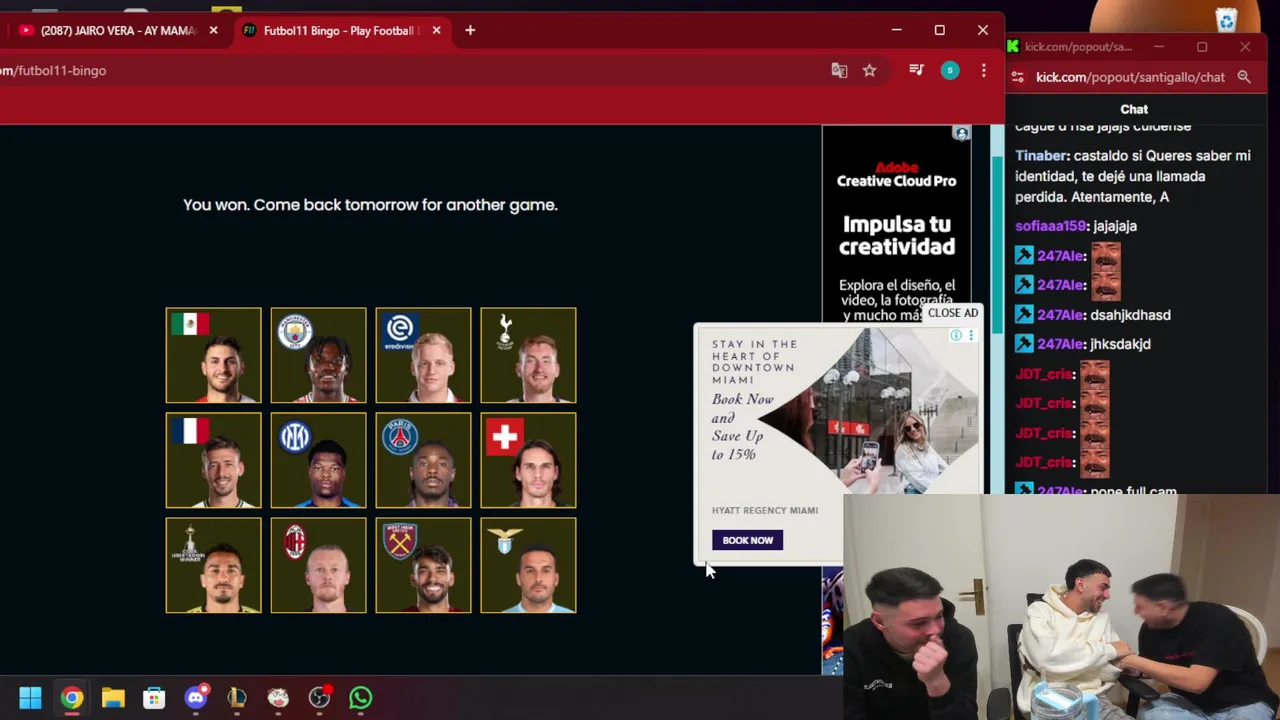Select the Paris Saint-Germain player card
Viewport: 1280px width, 720px height.
coord(423,460)
